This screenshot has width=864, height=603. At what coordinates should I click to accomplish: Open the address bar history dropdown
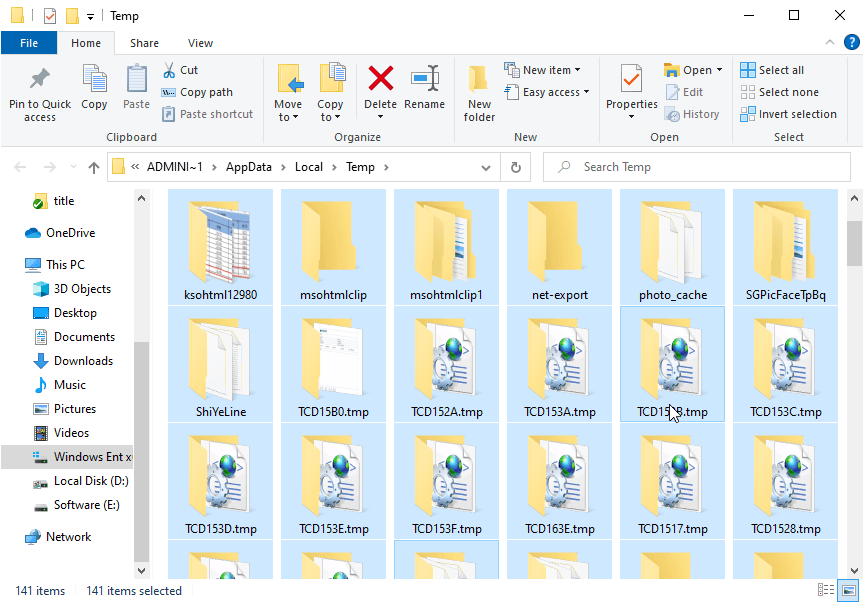pyautogui.click(x=485, y=167)
